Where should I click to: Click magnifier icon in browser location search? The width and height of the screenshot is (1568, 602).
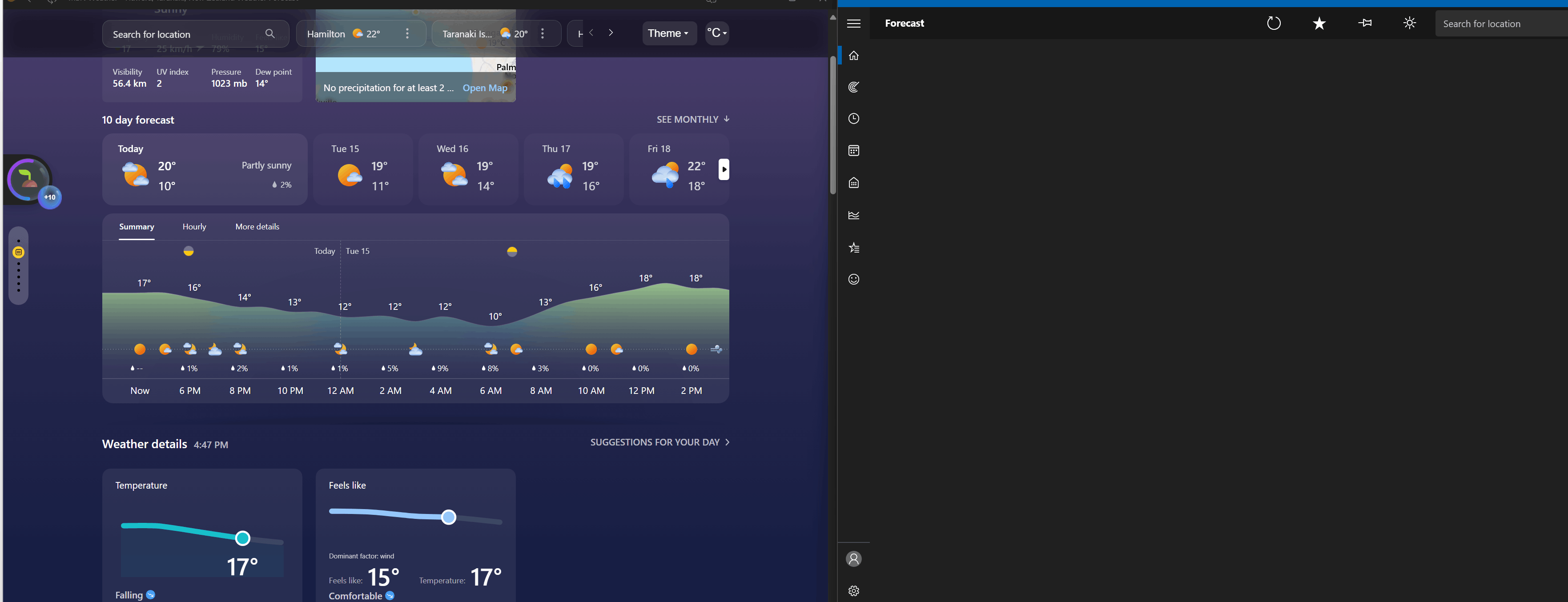pos(269,33)
